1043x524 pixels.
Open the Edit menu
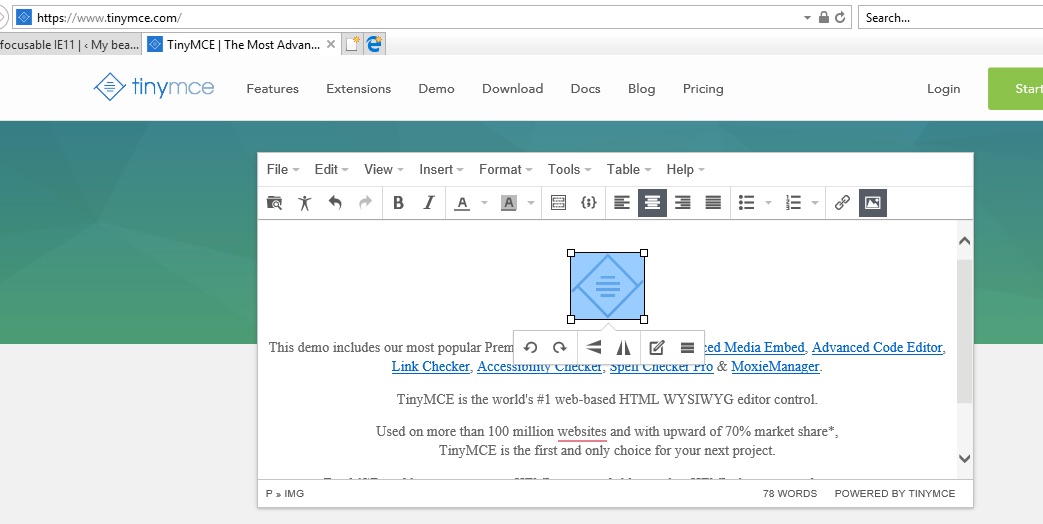click(331, 170)
